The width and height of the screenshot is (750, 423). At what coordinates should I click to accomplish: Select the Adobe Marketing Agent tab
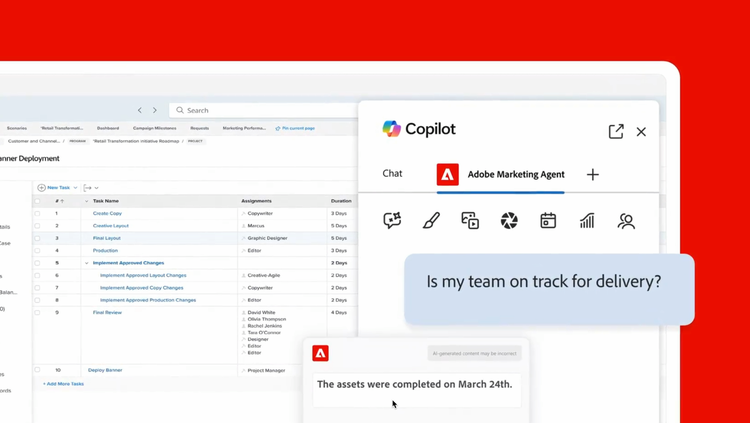pos(500,175)
